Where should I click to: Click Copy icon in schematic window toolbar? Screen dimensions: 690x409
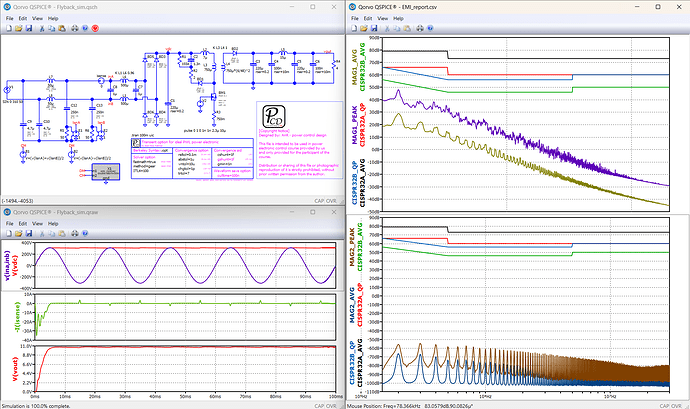(x=51, y=28)
